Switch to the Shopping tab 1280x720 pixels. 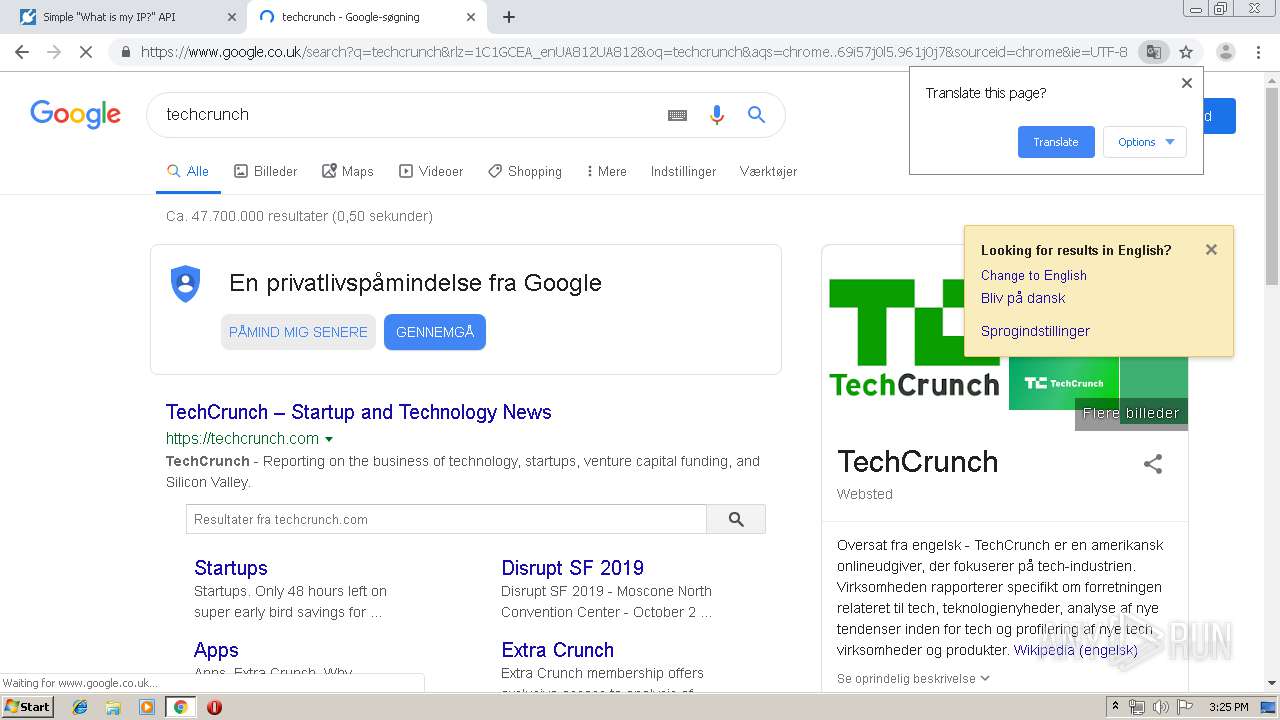tap(525, 171)
